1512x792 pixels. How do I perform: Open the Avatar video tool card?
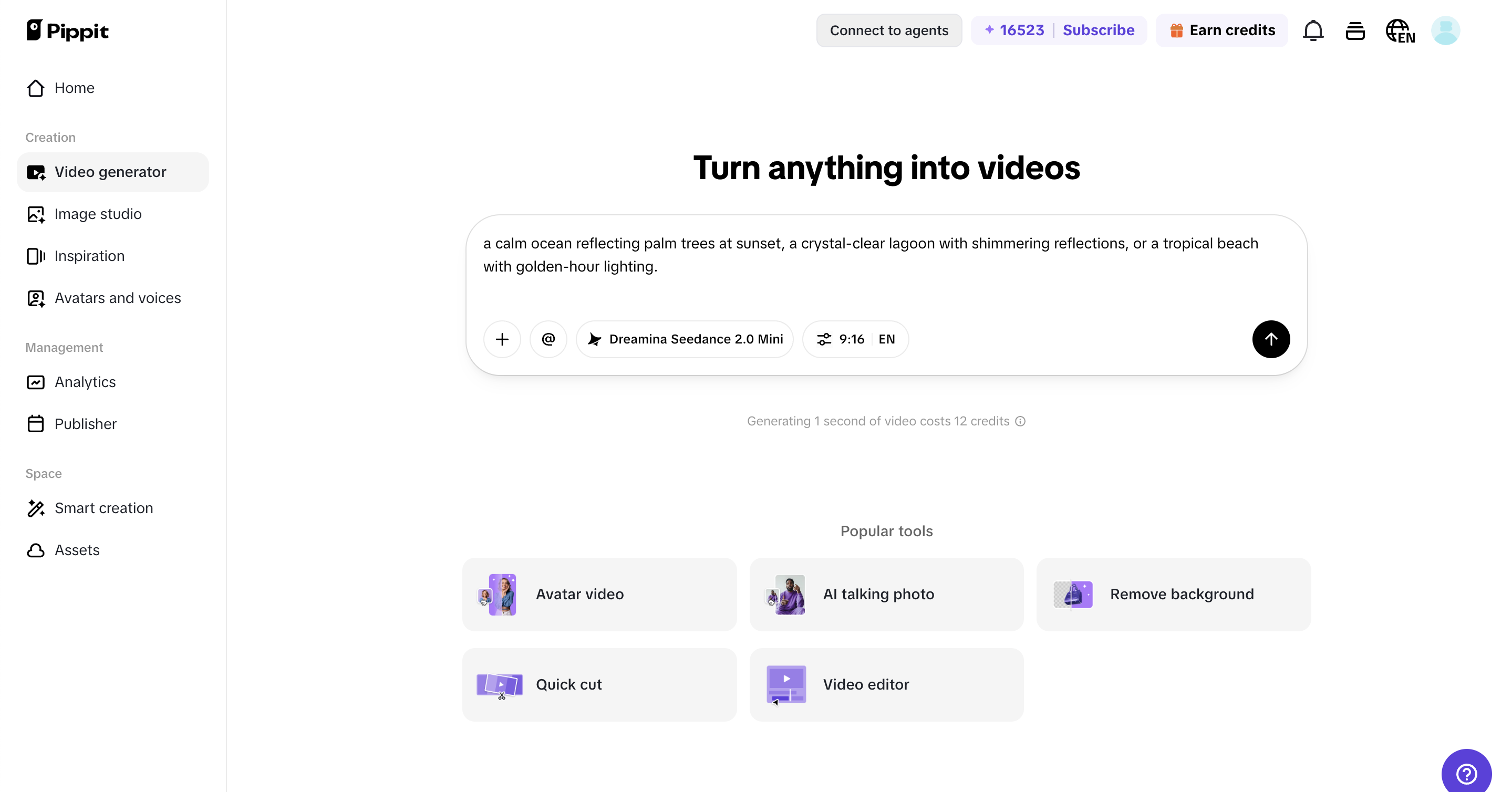point(599,595)
